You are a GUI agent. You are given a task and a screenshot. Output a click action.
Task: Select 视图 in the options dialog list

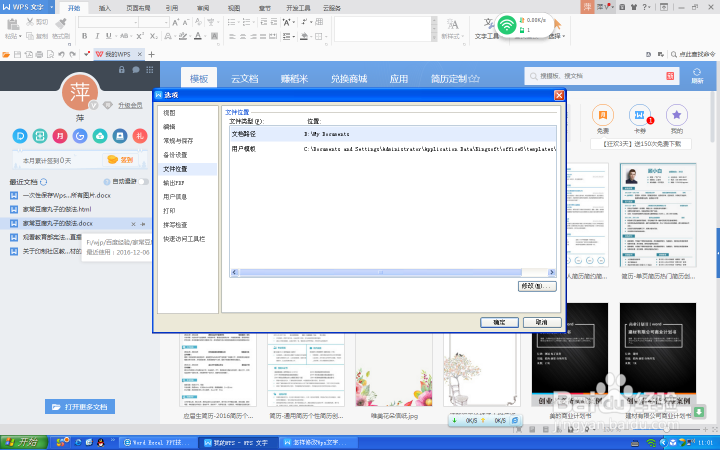click(x=187, y=113)
